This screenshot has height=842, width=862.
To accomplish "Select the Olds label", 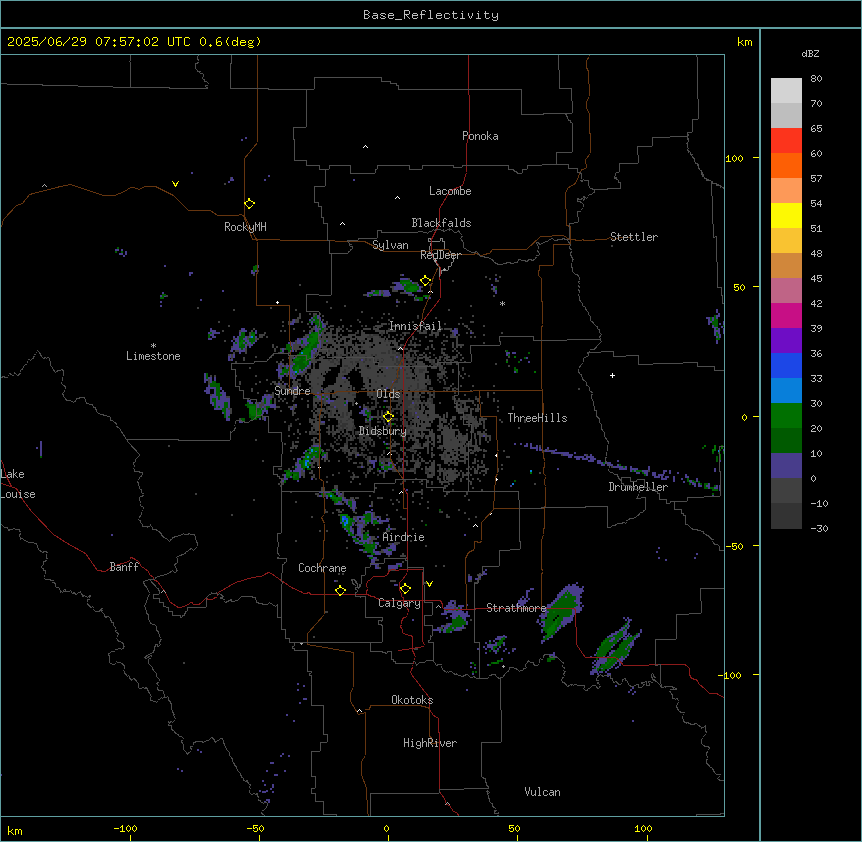I will click(x=388, y=394).
